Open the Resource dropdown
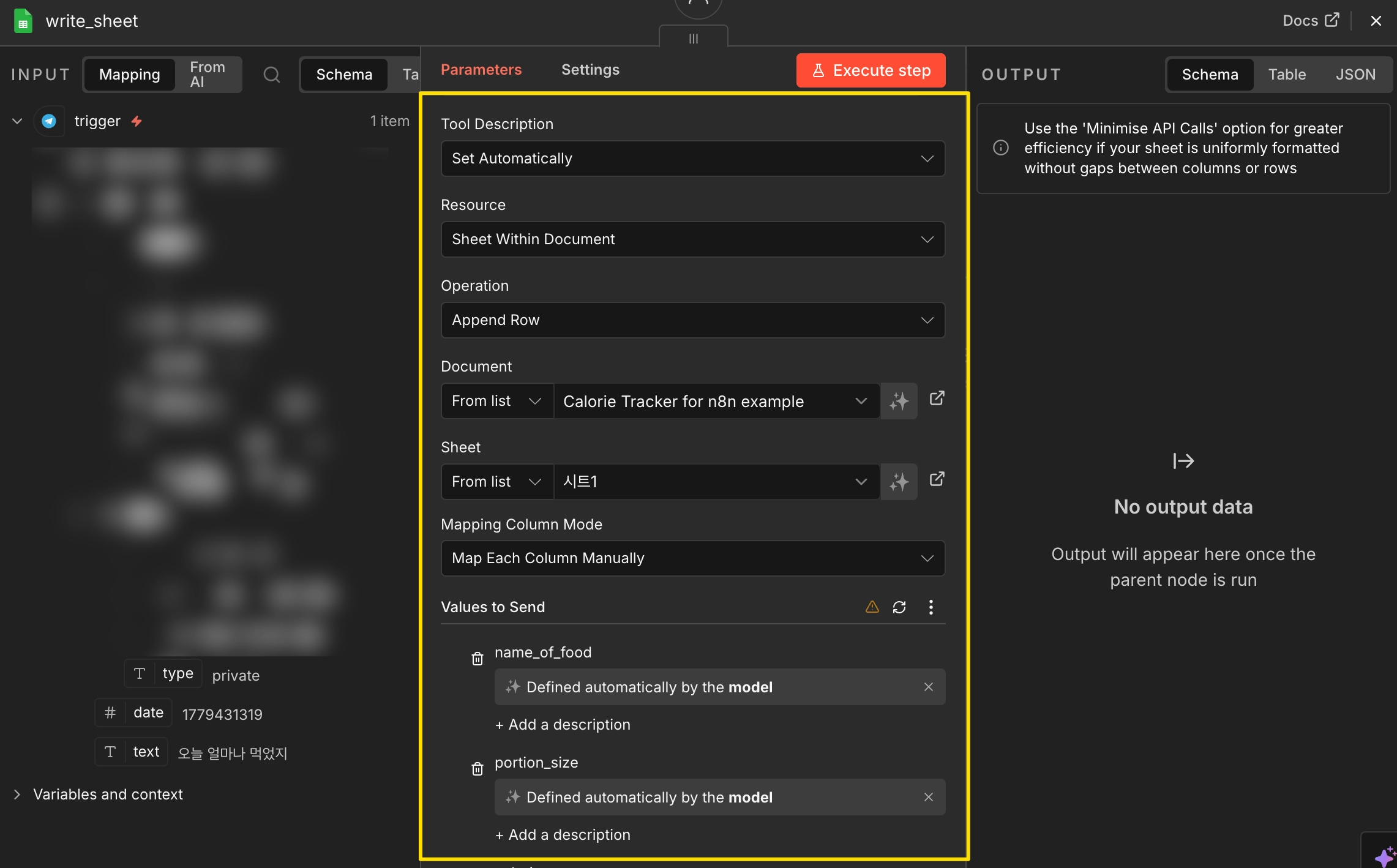 coord(693,239)
